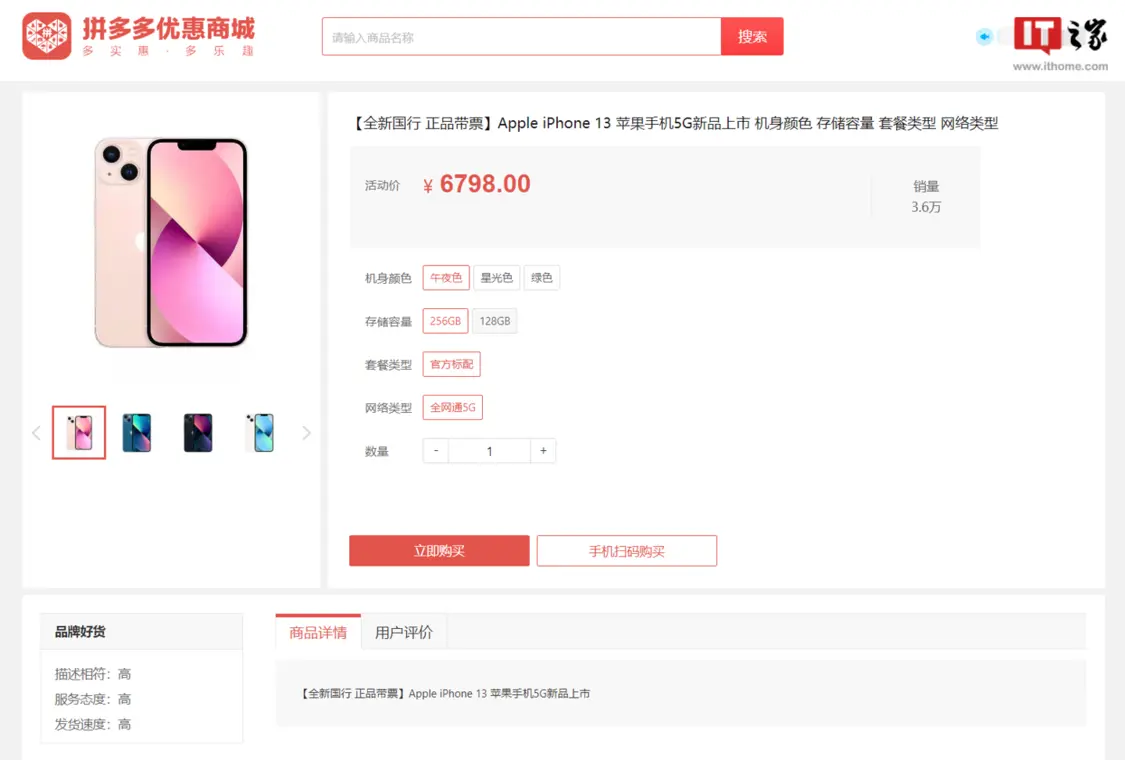Choose the 午夜色 body color option
1125x760 pixels.
click(x=446, y=278)
